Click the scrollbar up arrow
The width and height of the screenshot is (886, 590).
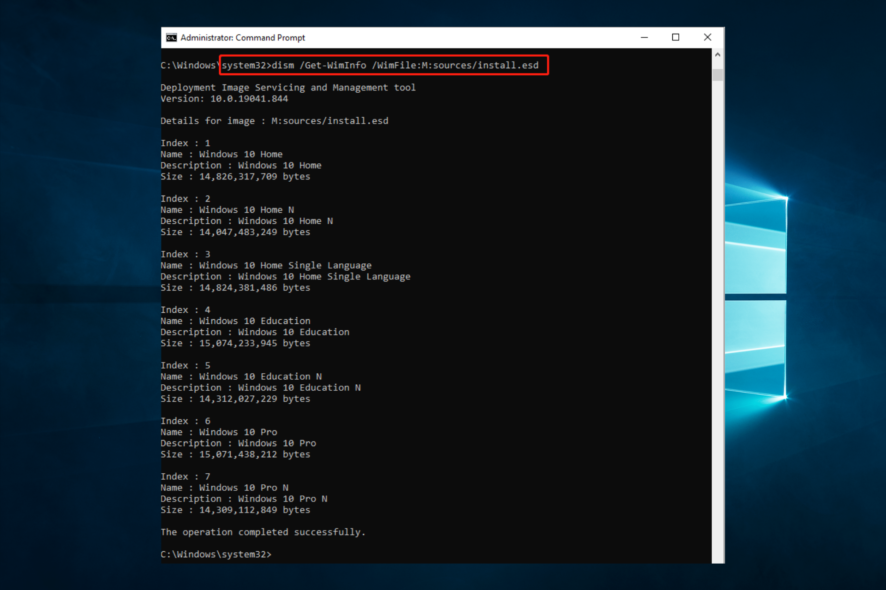click(x=718, y=55)
